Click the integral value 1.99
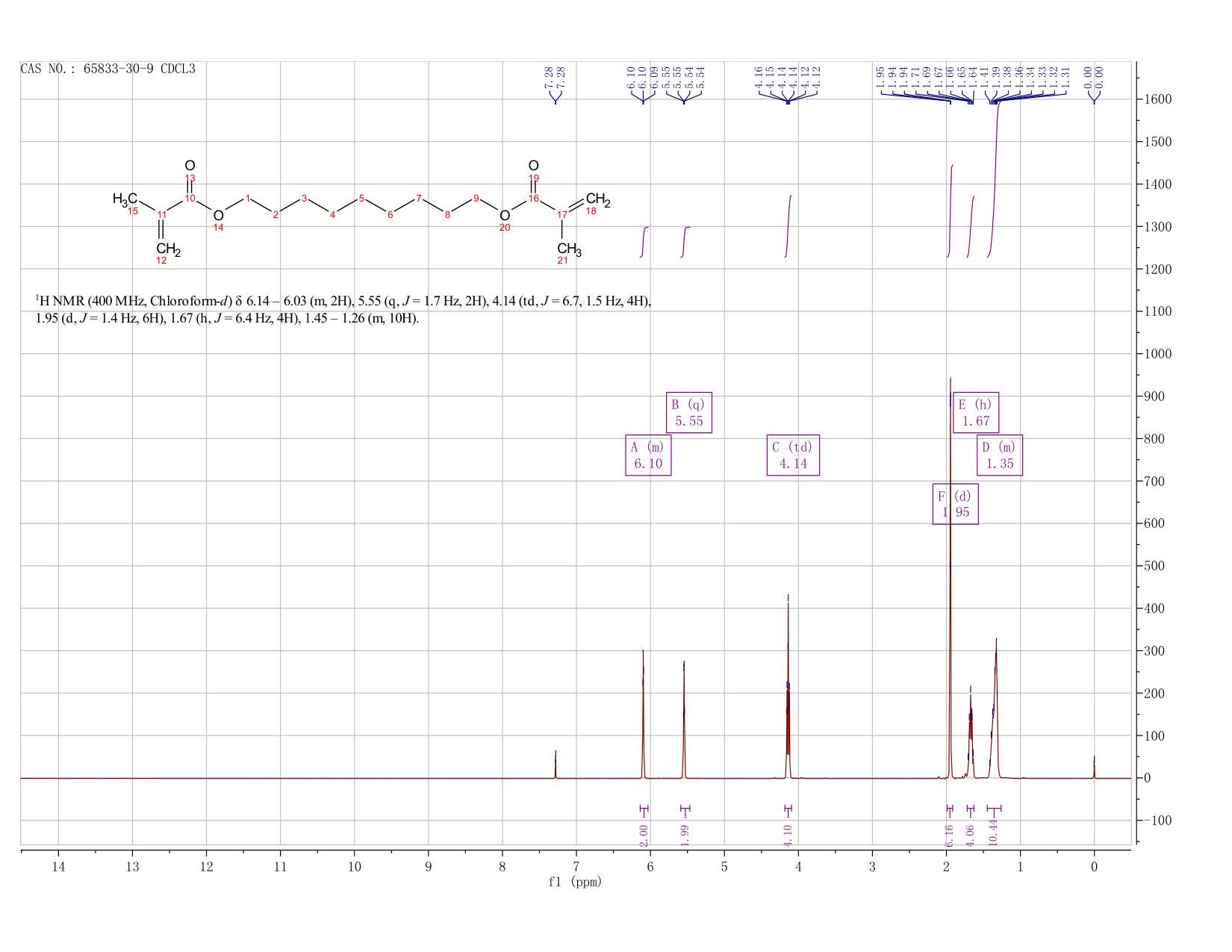Viewport: 1232px width, 952px height. pyautogui.click(x=685, y=836)
